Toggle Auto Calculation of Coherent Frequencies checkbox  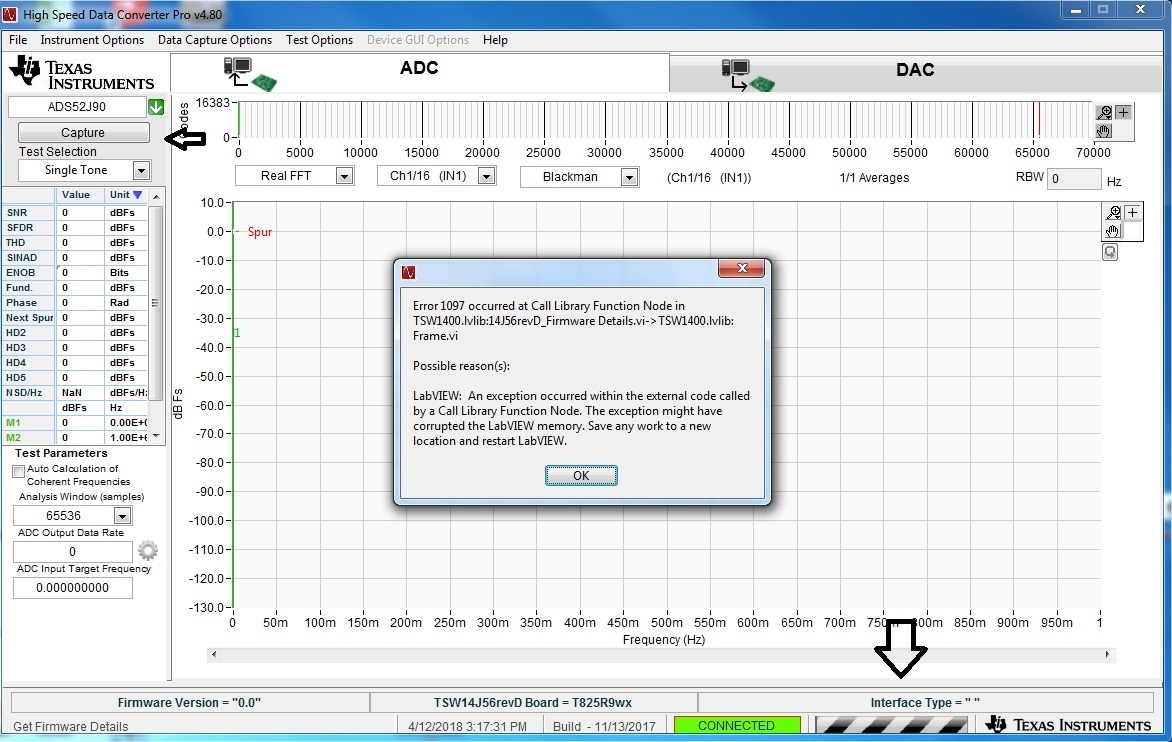18,472
